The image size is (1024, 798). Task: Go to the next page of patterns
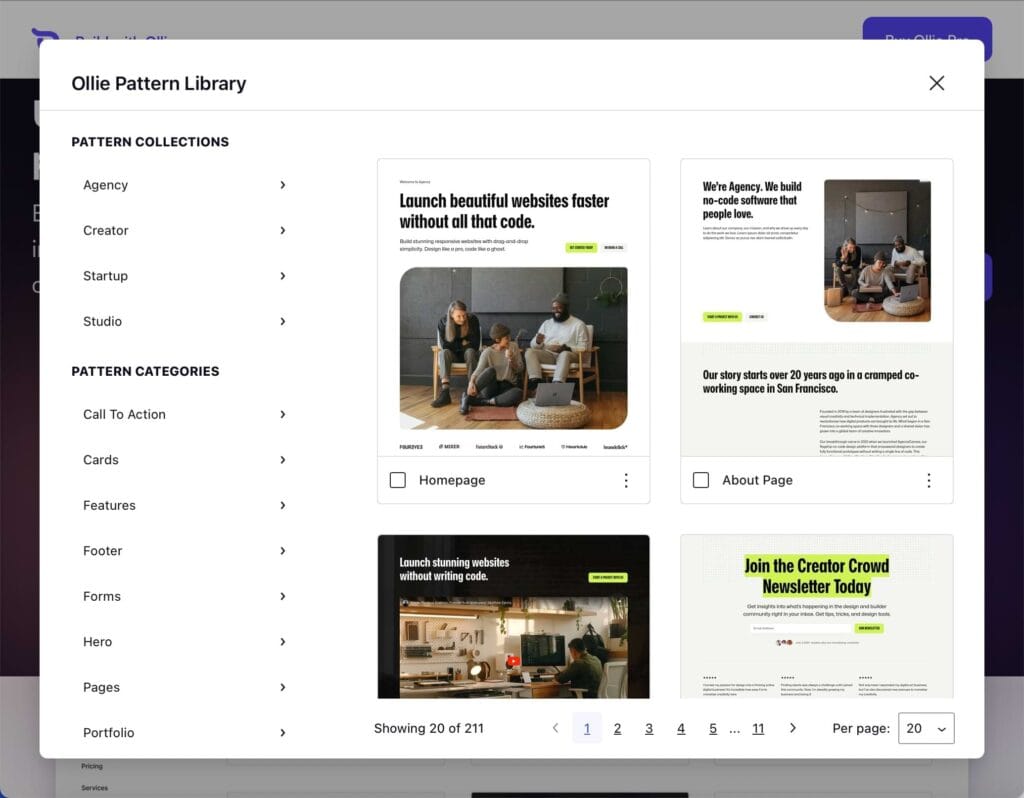pyautogui.click(x=793, y=728)
